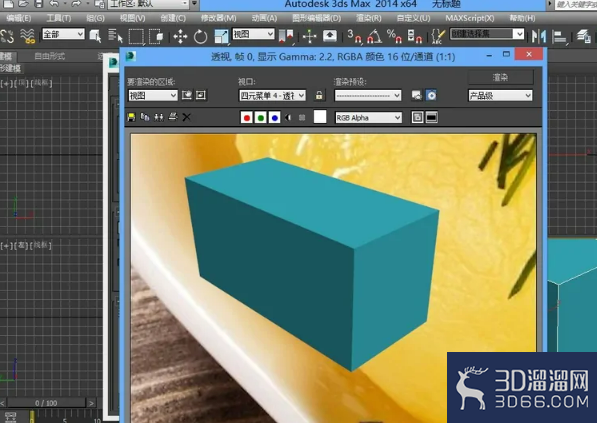Open the 帮助(H) menu
The height and width of the screenshot is (423, 597).
[522, 18]
